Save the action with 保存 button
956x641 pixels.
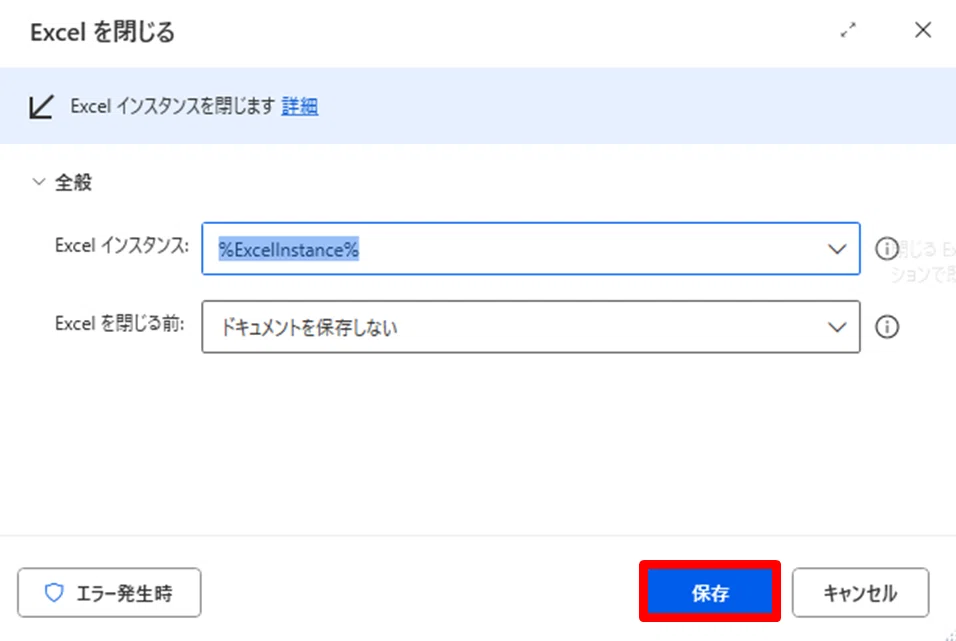pos(710,592)
